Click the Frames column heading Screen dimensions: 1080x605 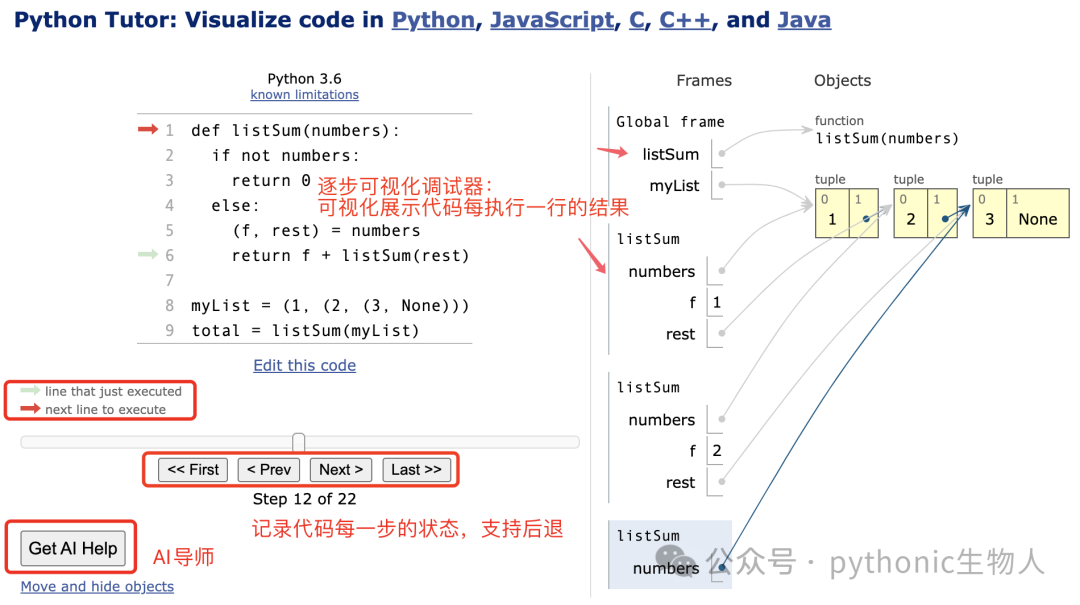click(704, 81)
